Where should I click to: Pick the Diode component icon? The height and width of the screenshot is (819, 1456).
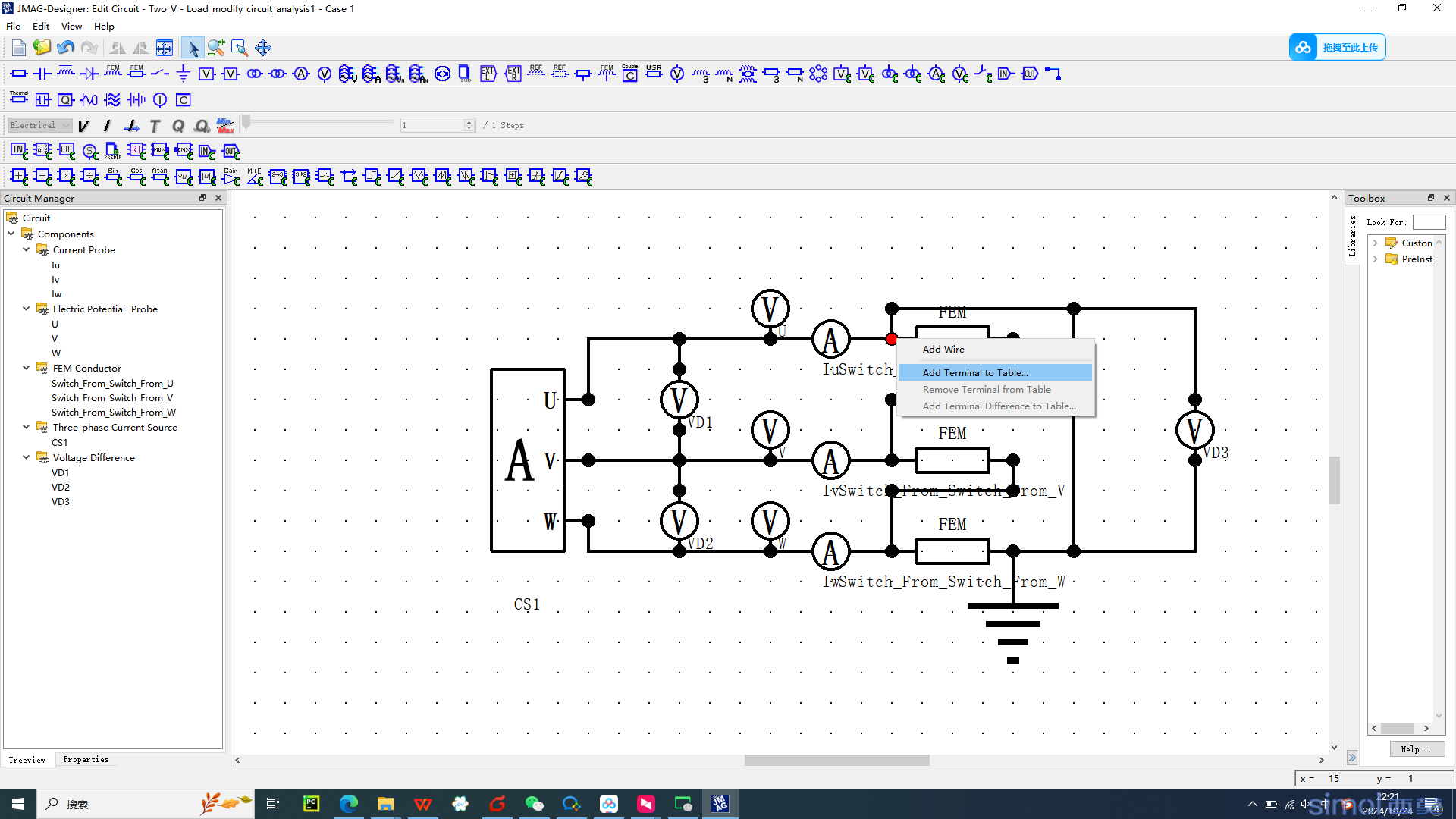pos(89,74)
